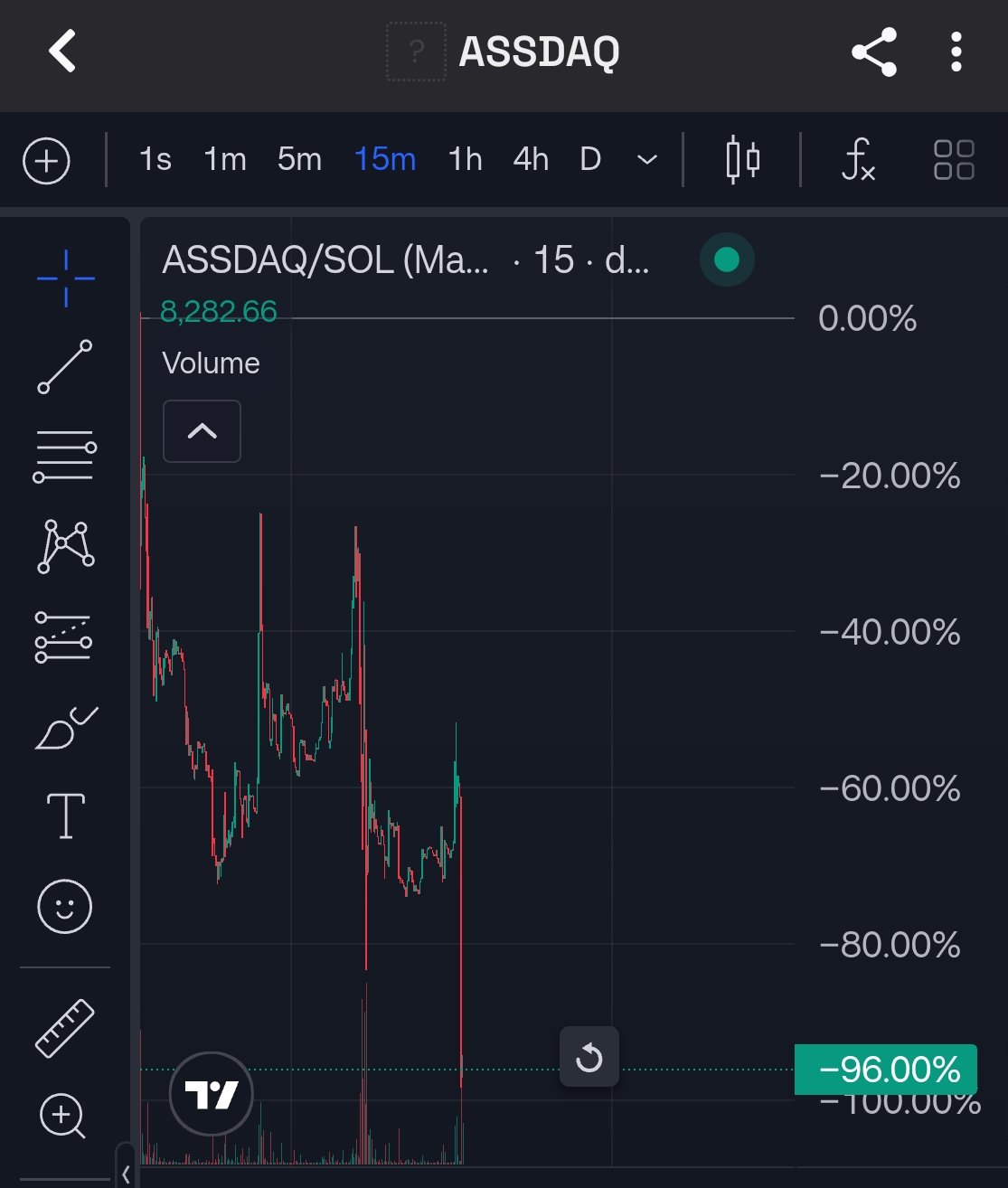Expand the more timeframes dropdown
The width and height of the screenshot is (1008, 1188).
[646, 160]
